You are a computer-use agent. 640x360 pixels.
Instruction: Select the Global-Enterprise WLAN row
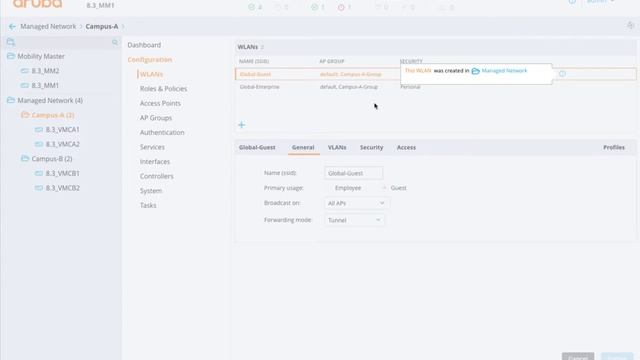coord(436,87)
